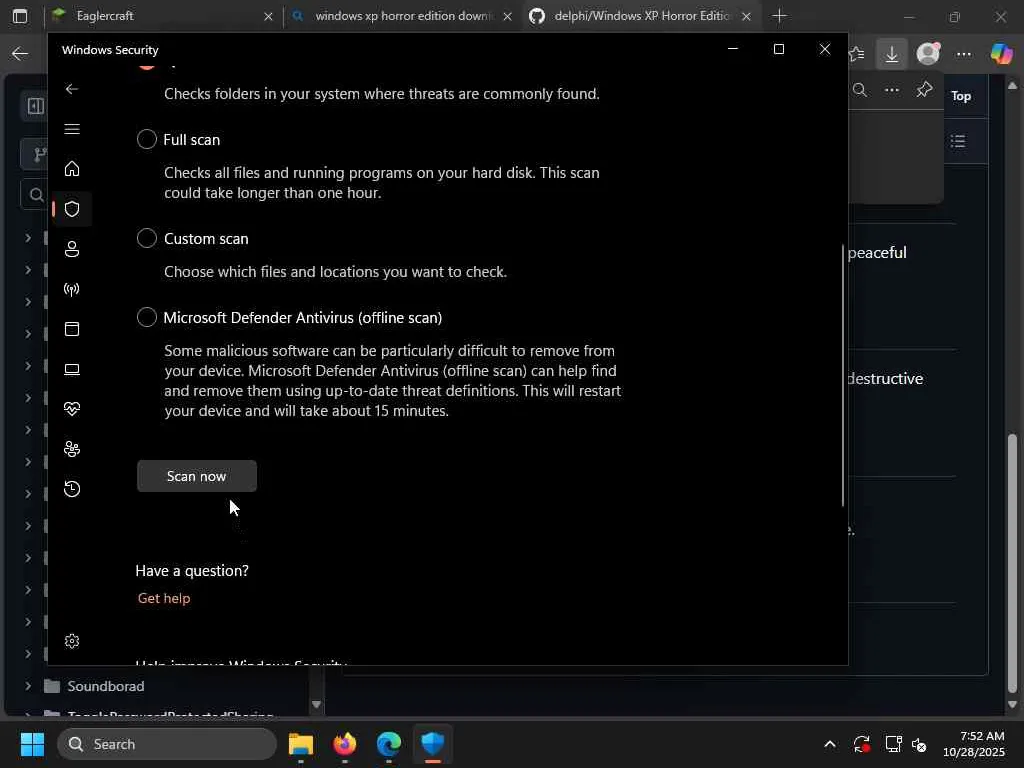This screenshot has height=768, width=1024.
Task: Click the GitHub page search magnifier icon
Action: pos(860,90)
